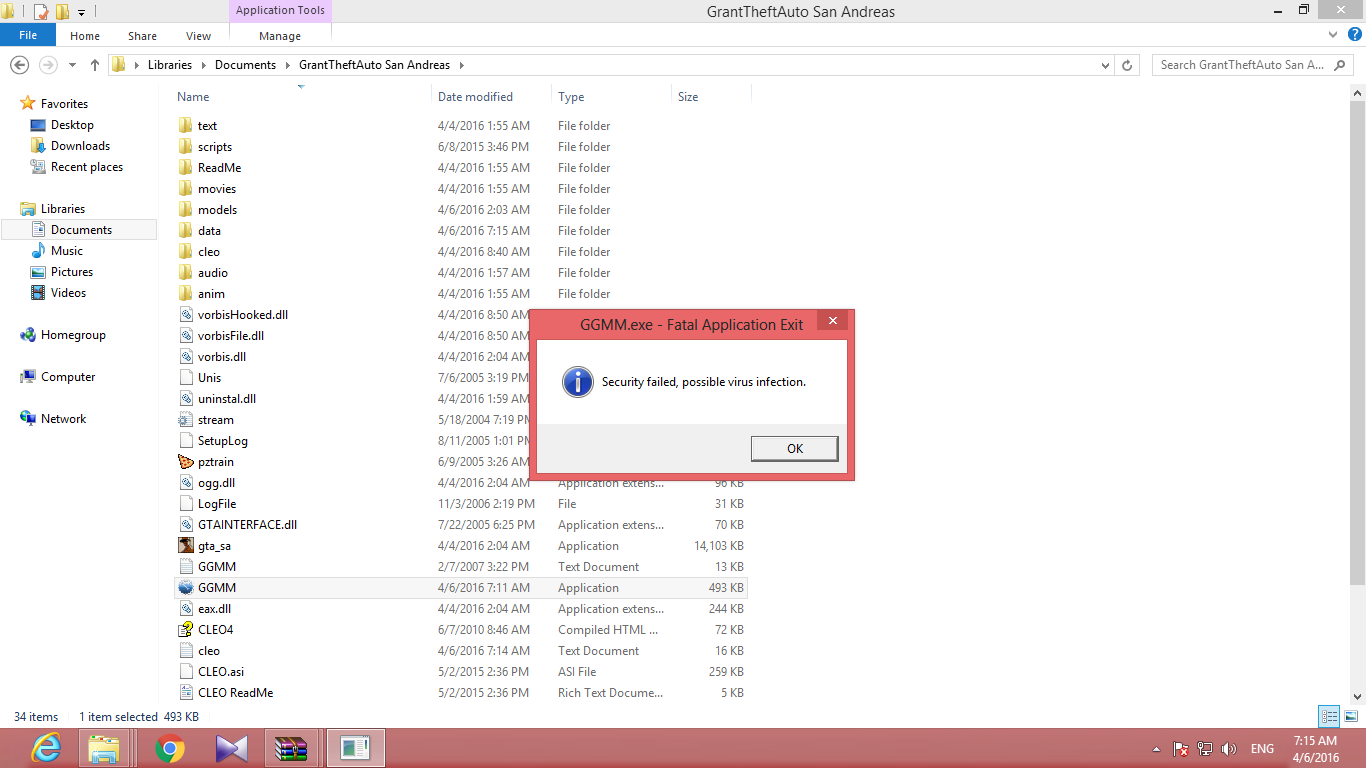The image size is (1366, 768).
Task: Sort by Date modified column header
Action: (x=475, y=97)
